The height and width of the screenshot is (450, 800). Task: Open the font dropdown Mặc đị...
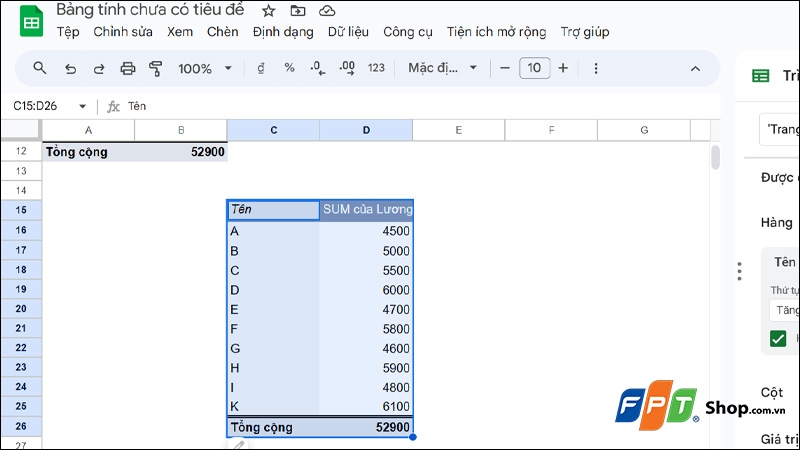[x=442, y=68]
